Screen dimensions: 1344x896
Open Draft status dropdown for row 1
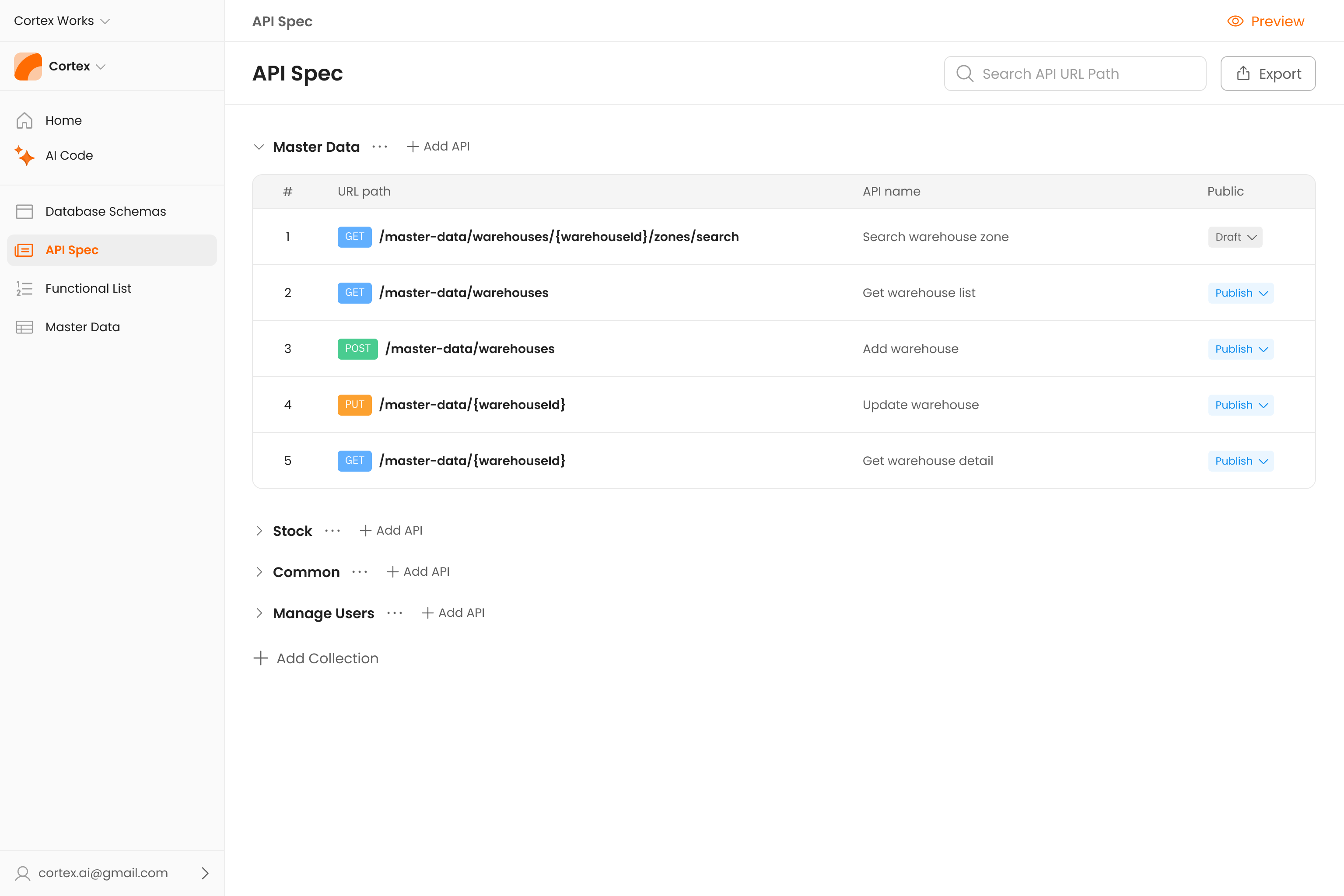(1235, 237)
